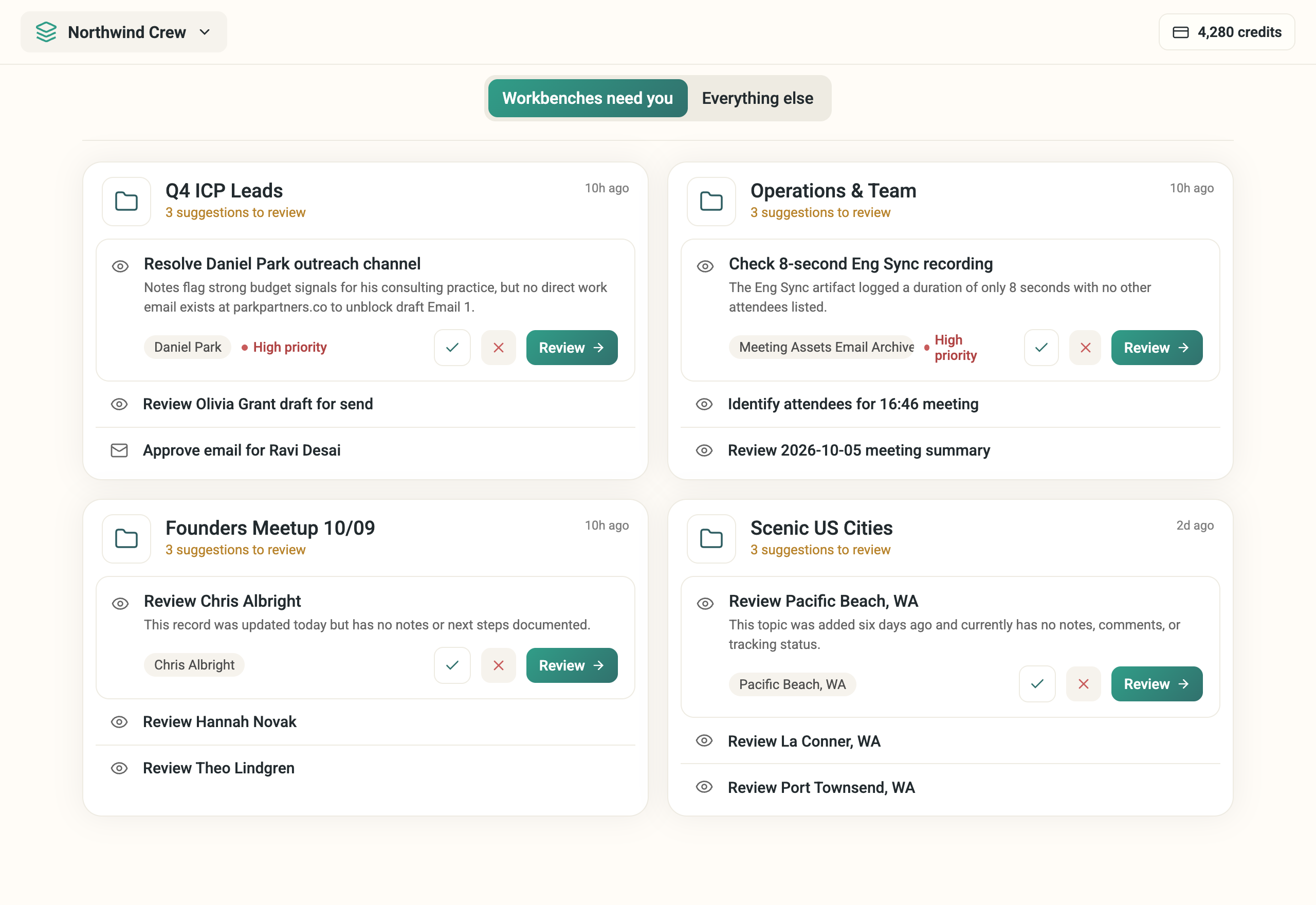
Task: Dismiss the Pacific Beach, WA suggestion
Action: tap(1084, 684)
